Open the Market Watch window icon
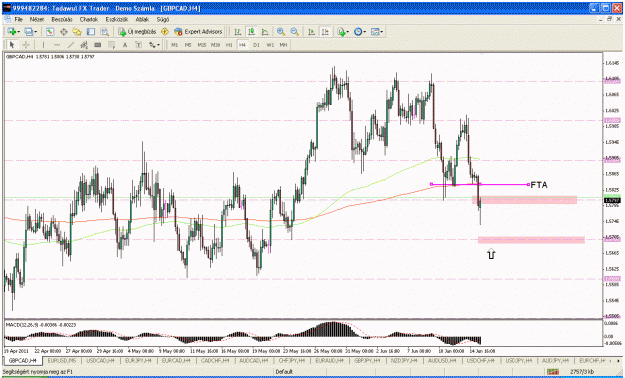 [50, 32]
